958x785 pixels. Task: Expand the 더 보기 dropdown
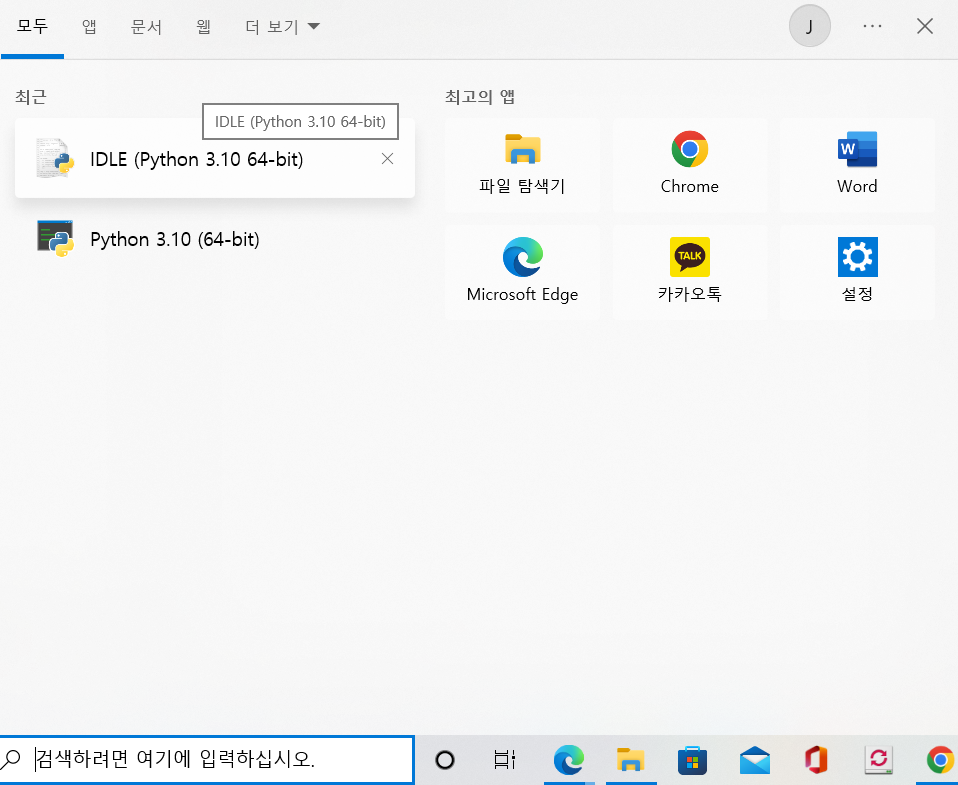[x=282, y=27]
